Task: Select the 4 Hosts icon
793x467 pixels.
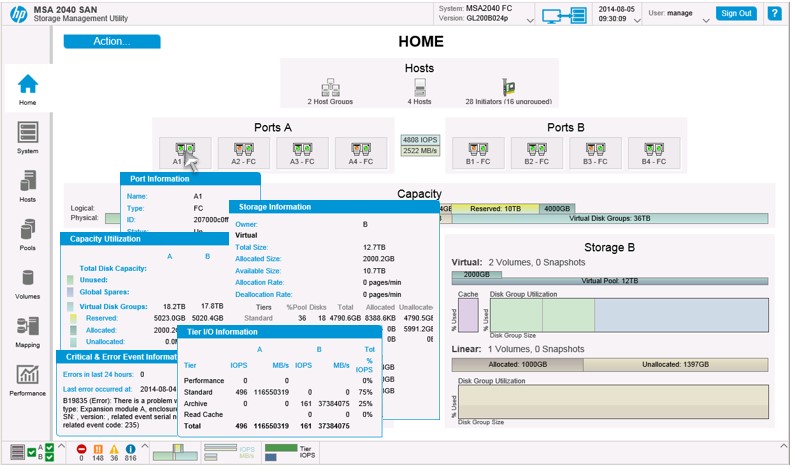Action: [x=420, y=88]
